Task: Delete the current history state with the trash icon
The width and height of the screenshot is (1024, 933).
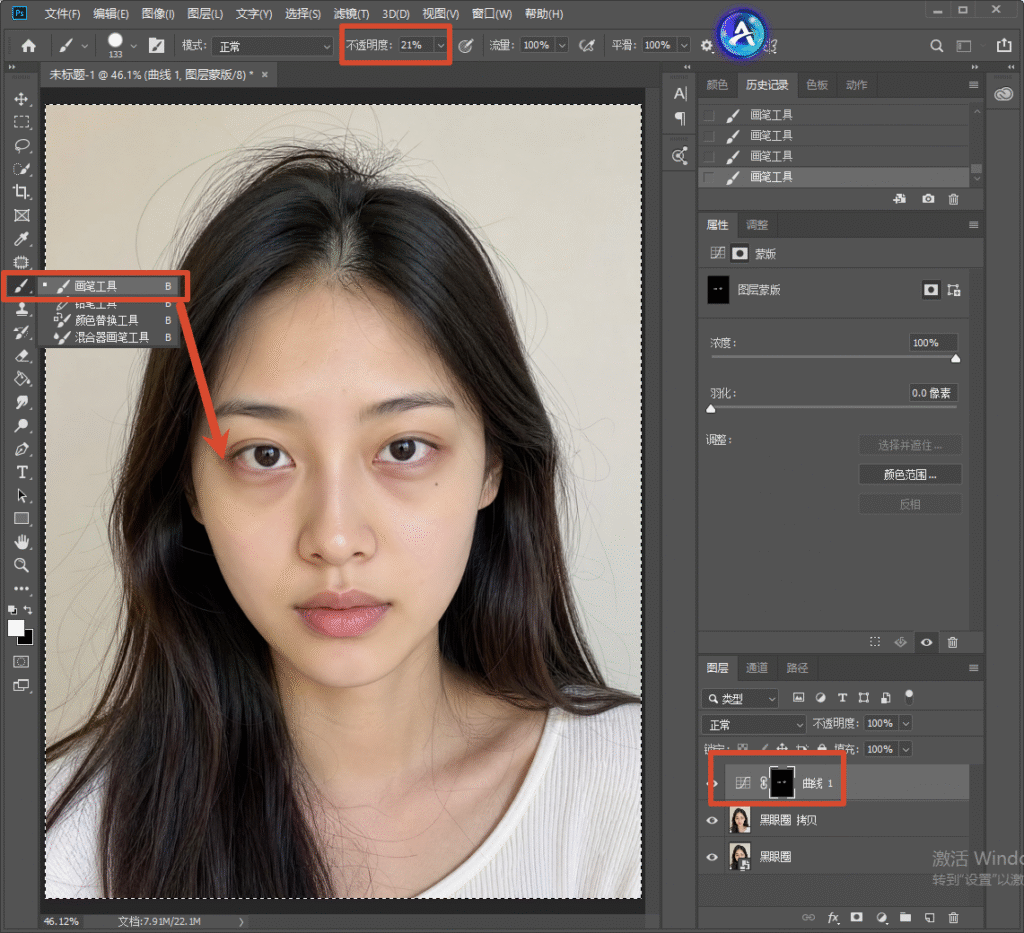Action: pos(953,199)
